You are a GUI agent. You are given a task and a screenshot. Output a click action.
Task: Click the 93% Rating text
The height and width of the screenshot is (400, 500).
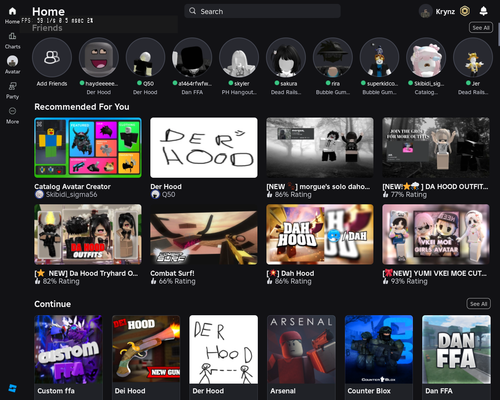(409, 281)
